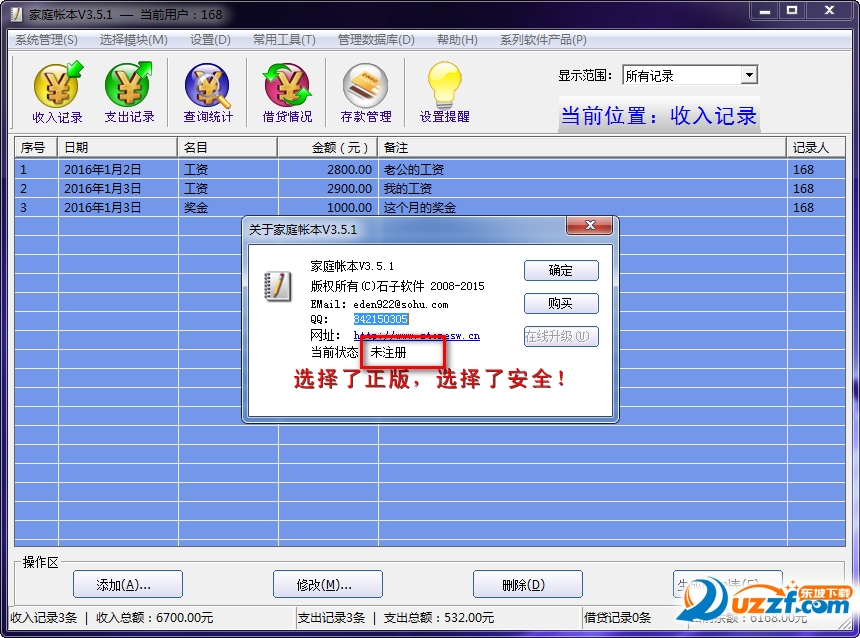
Task: Click the 序号 column header
Action: pyautogui.click(x=36, y=148)
